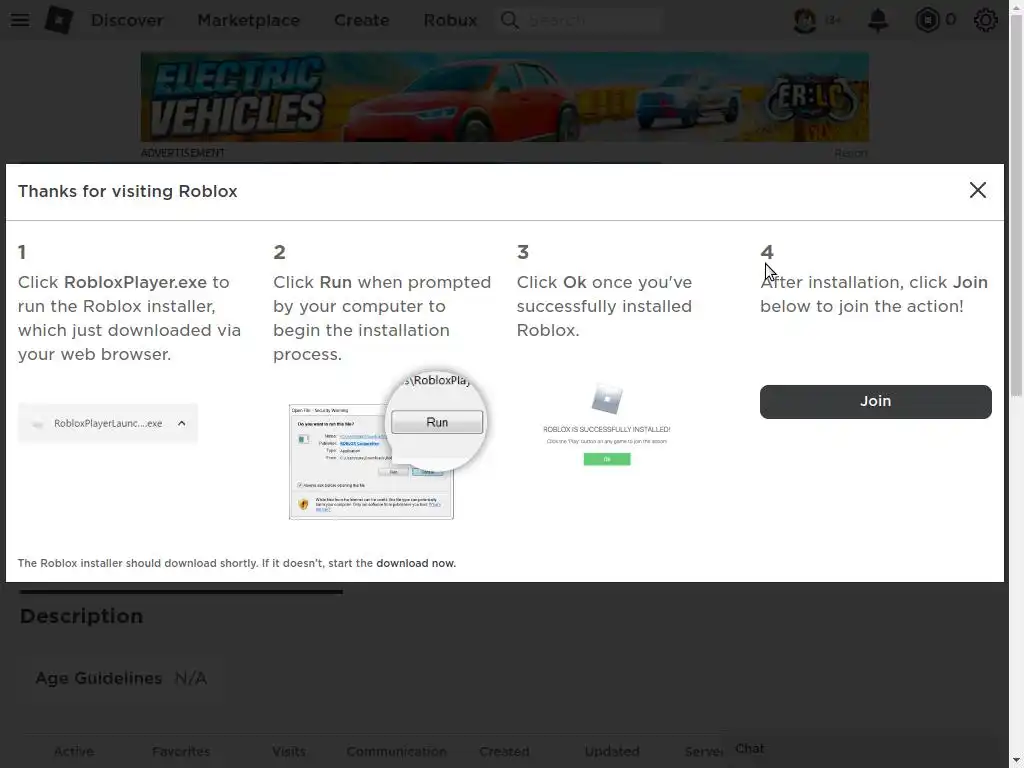Open the settings gear icon
1024x768 pixels.
[x=985, y=20]
